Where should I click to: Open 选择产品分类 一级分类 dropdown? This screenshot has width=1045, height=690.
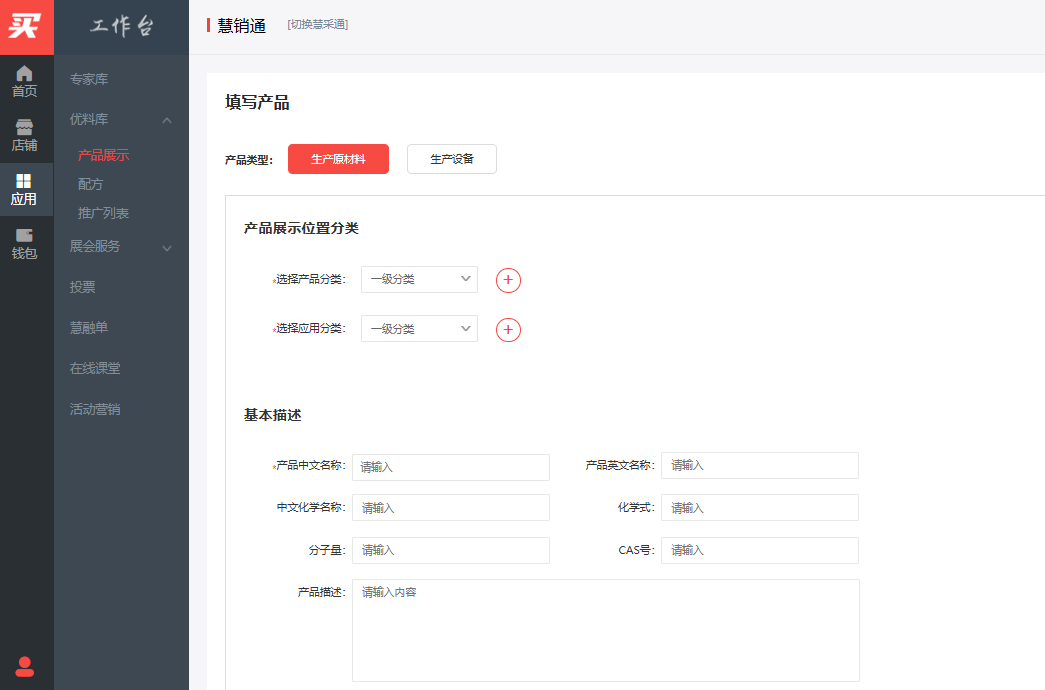click(x=419, y=280)
